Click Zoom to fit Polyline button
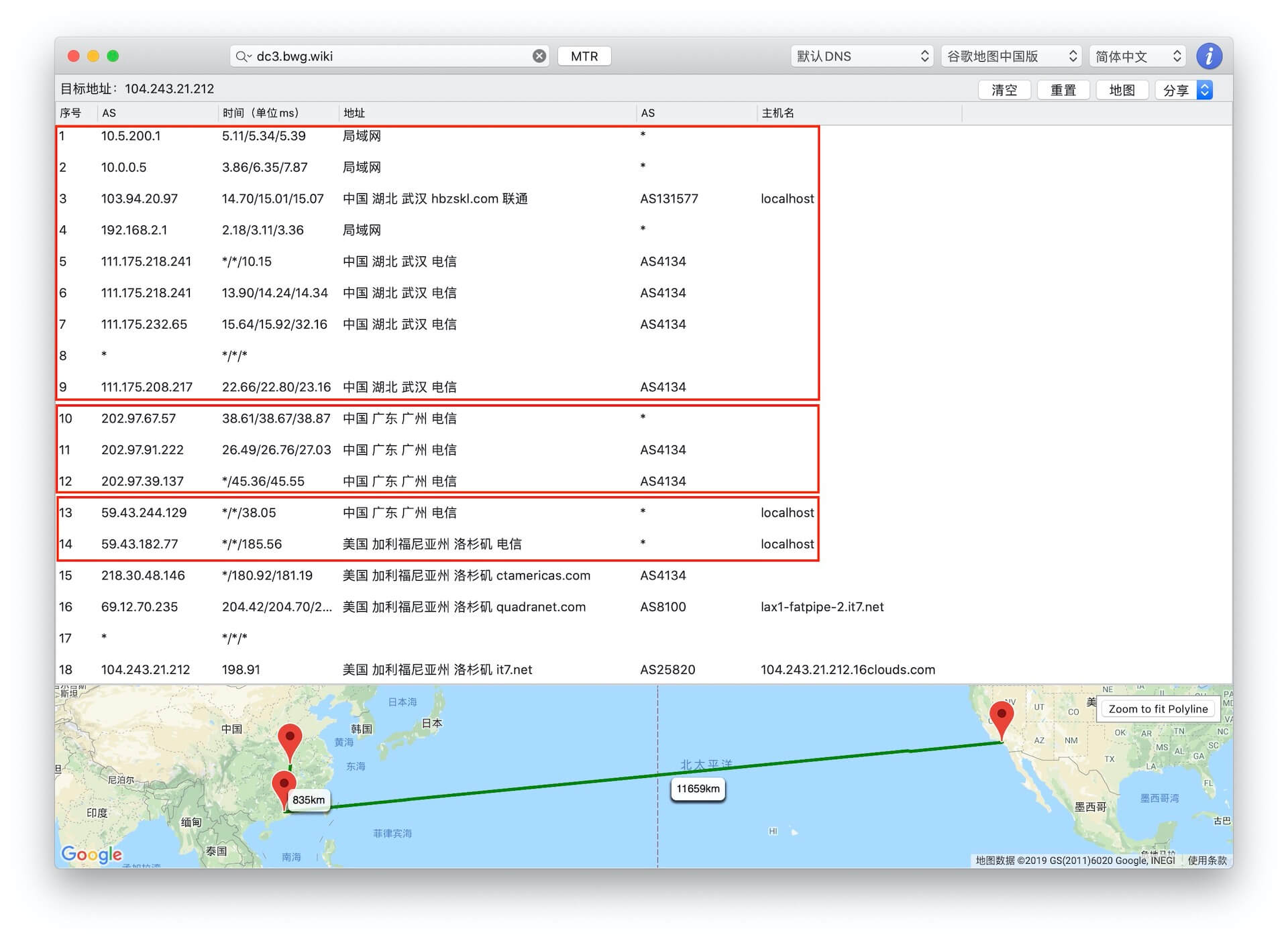1288x941 pixels. (x=1158, y=709)
